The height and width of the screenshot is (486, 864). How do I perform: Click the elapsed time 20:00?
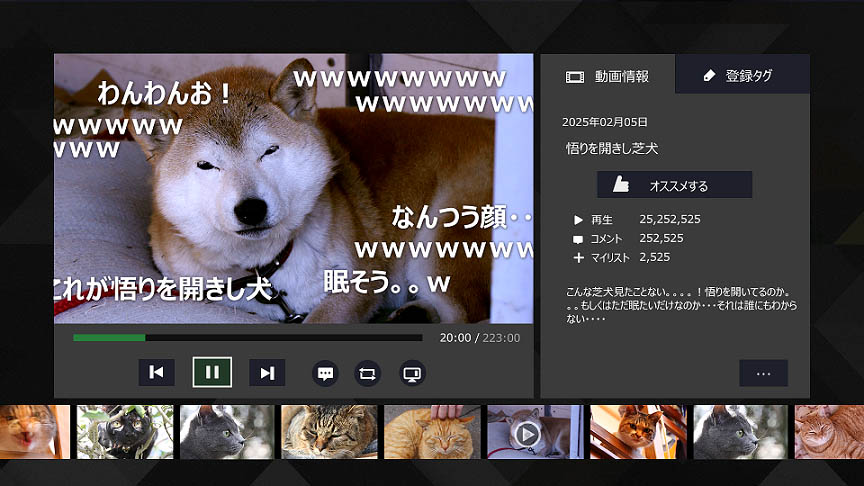coord(455,338)
